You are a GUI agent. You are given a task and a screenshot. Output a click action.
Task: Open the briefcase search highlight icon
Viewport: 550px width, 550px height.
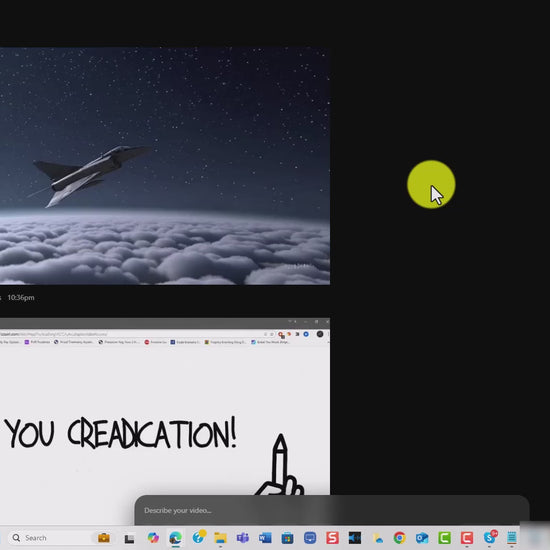point(104,538)
